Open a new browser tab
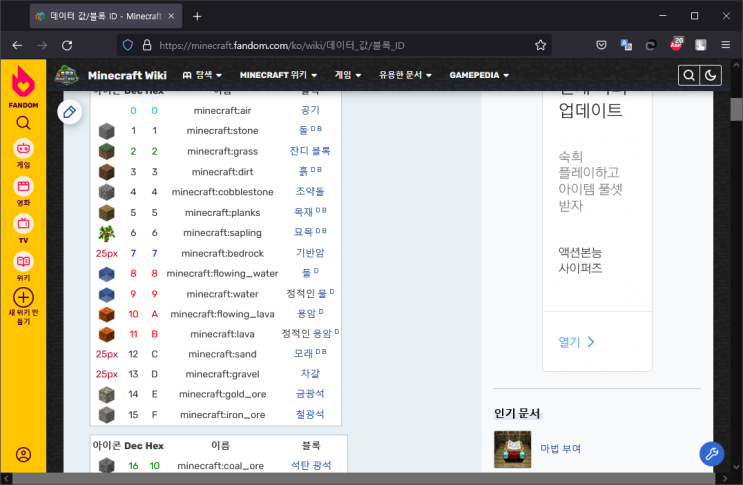The width and height of the screenshot is (743, 485). pos(197,17)
